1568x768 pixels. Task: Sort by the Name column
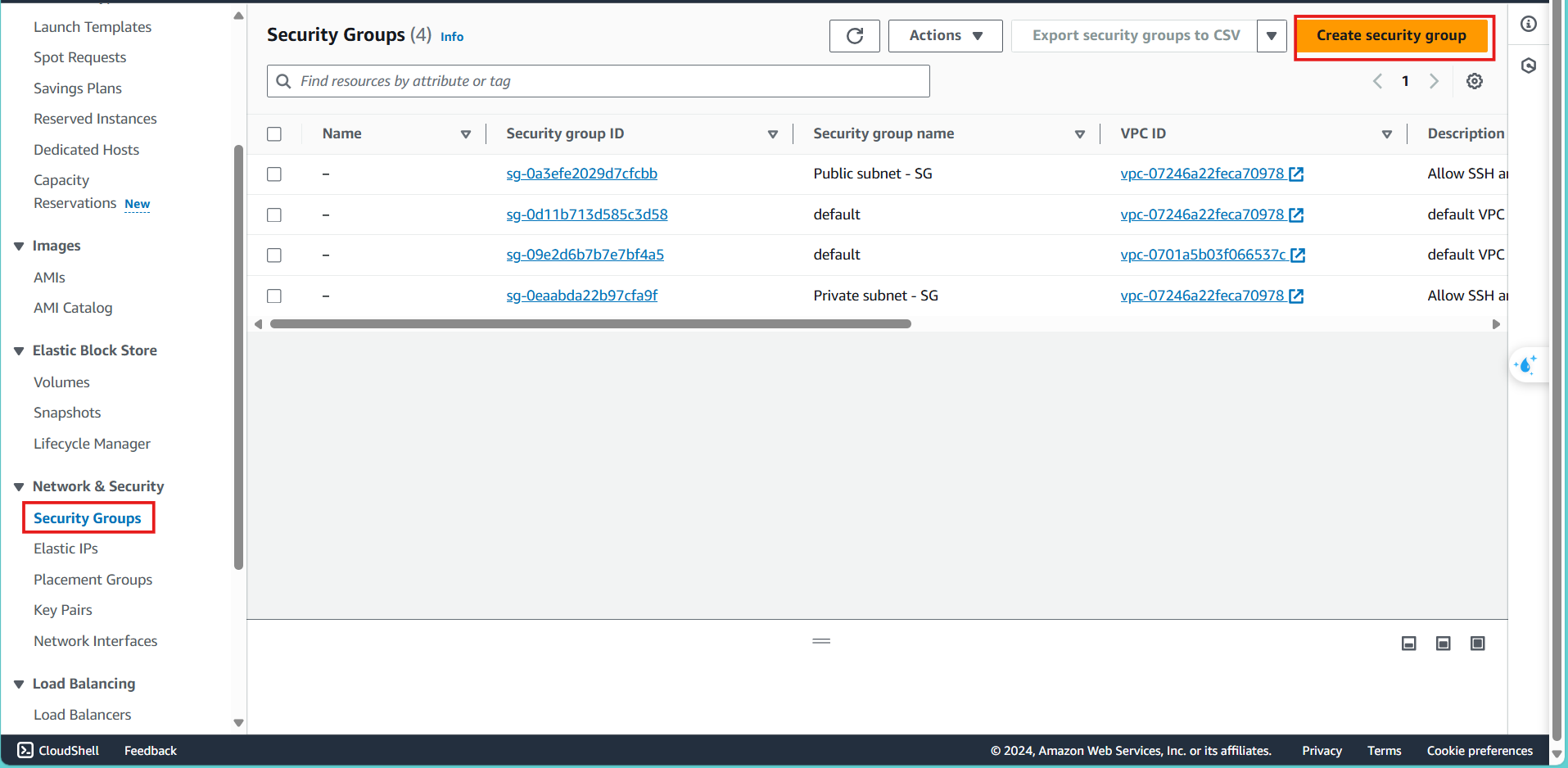coord(465,134)
